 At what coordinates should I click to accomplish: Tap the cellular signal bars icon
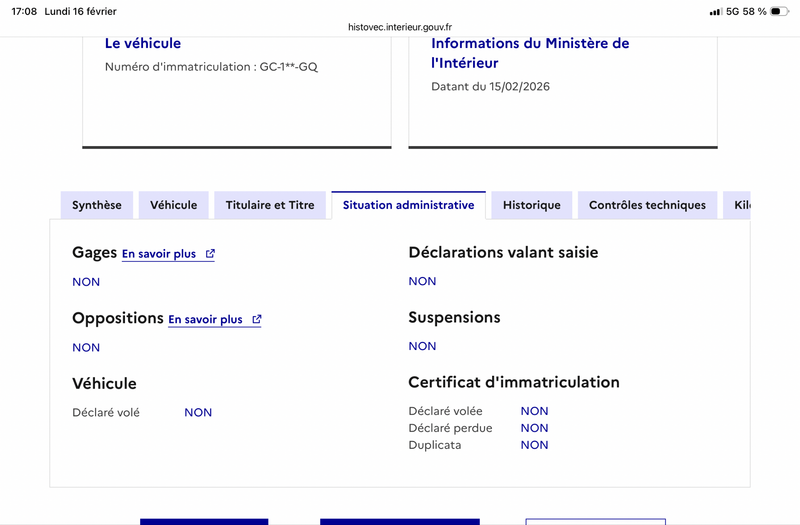click(x=716, y=12)
